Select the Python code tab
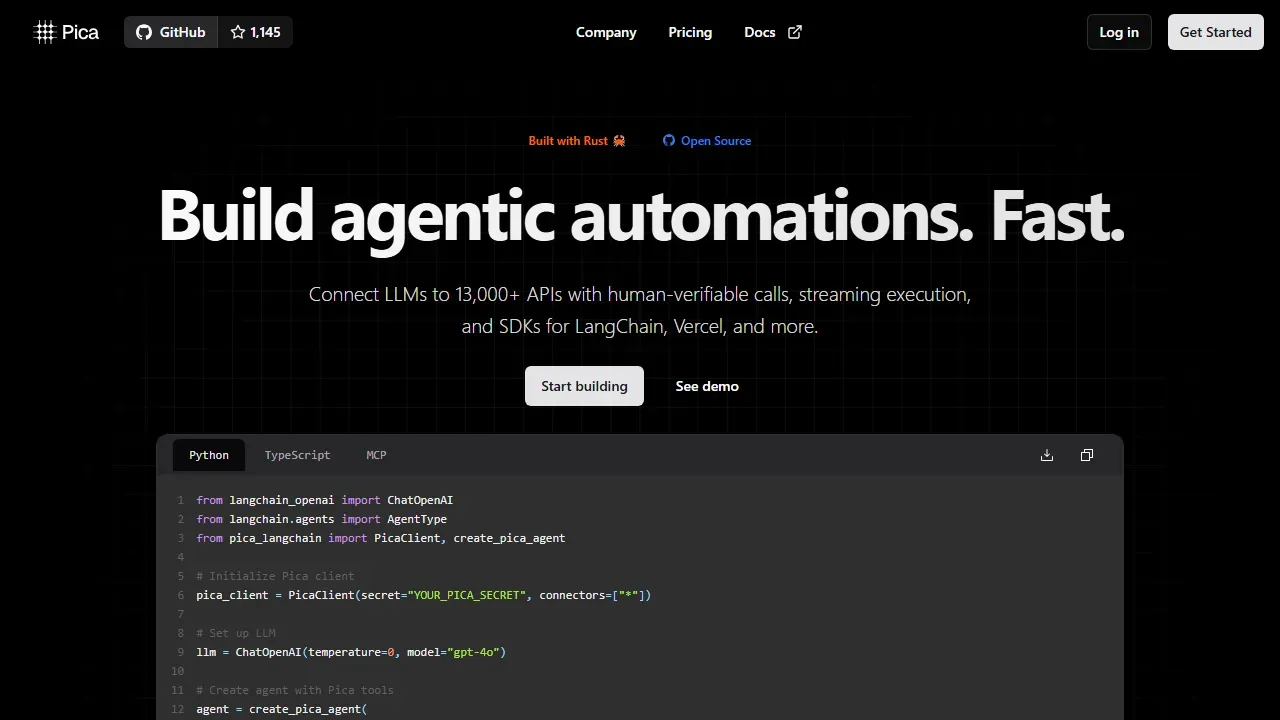 pos(209,455)
